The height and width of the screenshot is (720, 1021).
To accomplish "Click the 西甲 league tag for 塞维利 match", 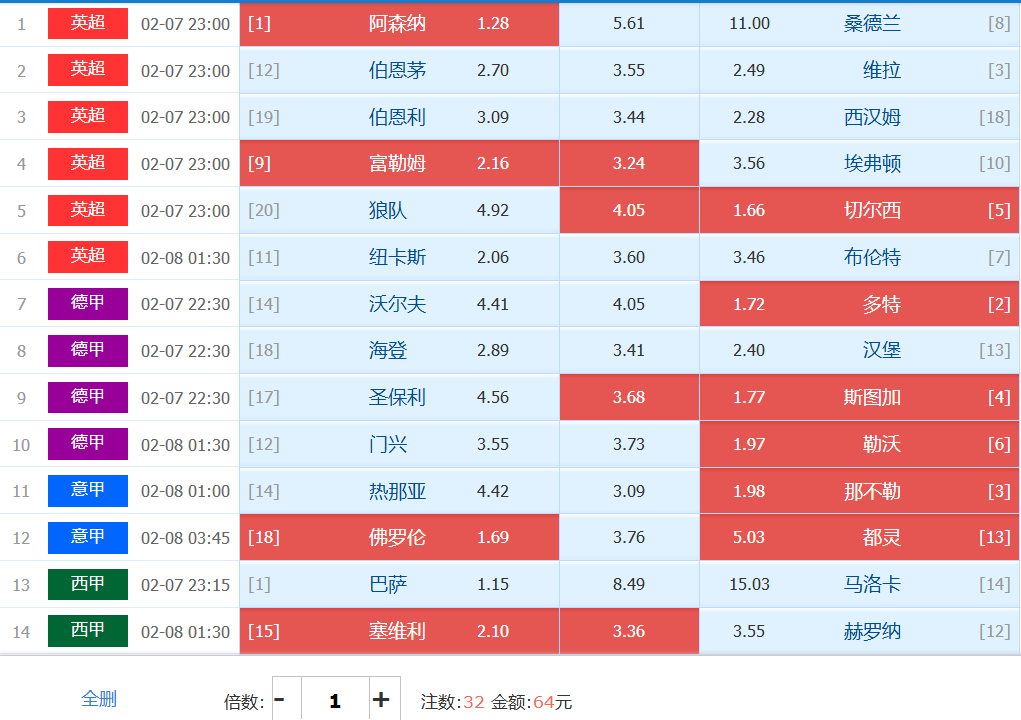I will 88,630.
